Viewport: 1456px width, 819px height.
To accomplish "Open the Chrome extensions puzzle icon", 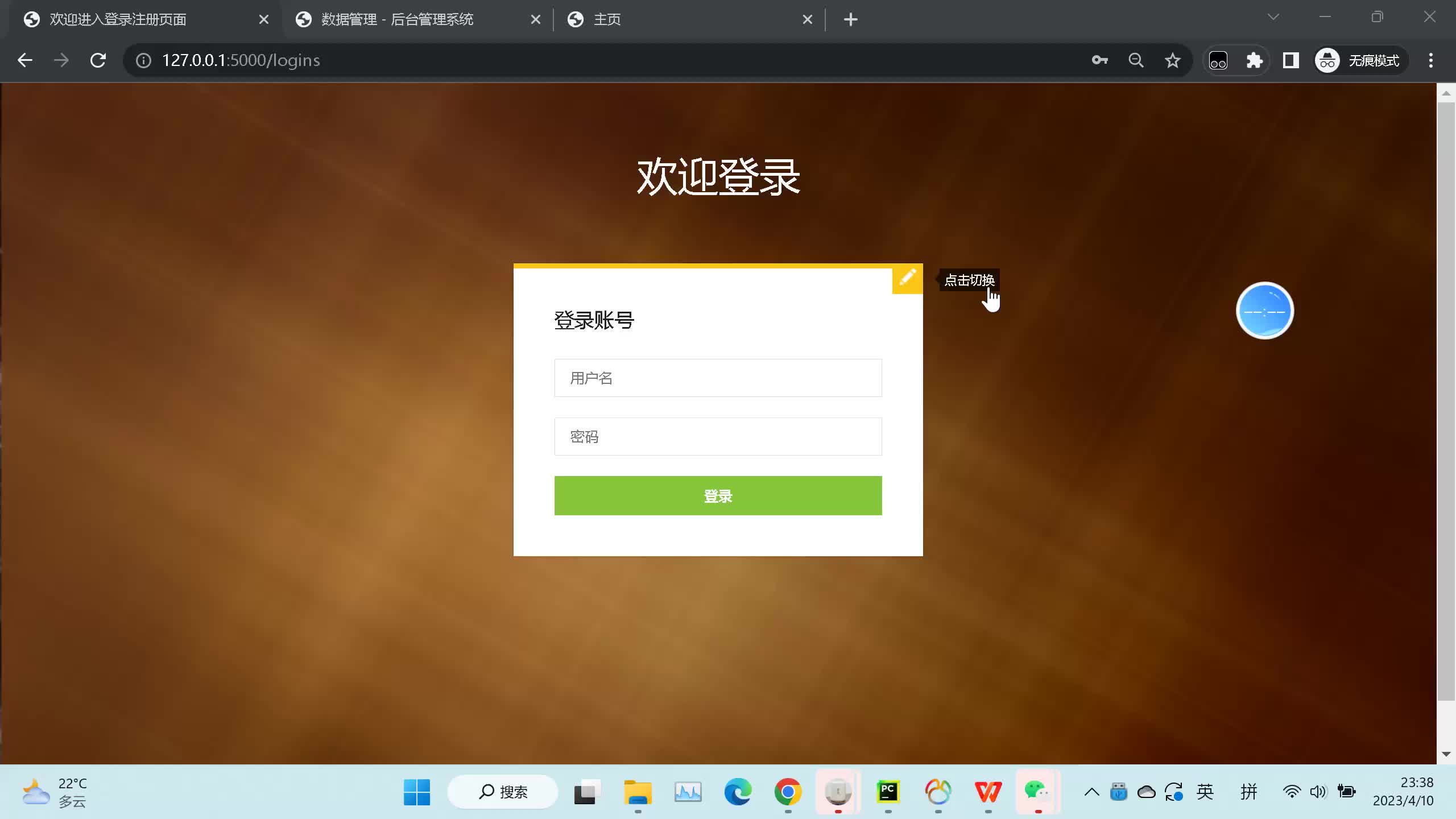I will pyautogui.click(x=1254, y=60).
